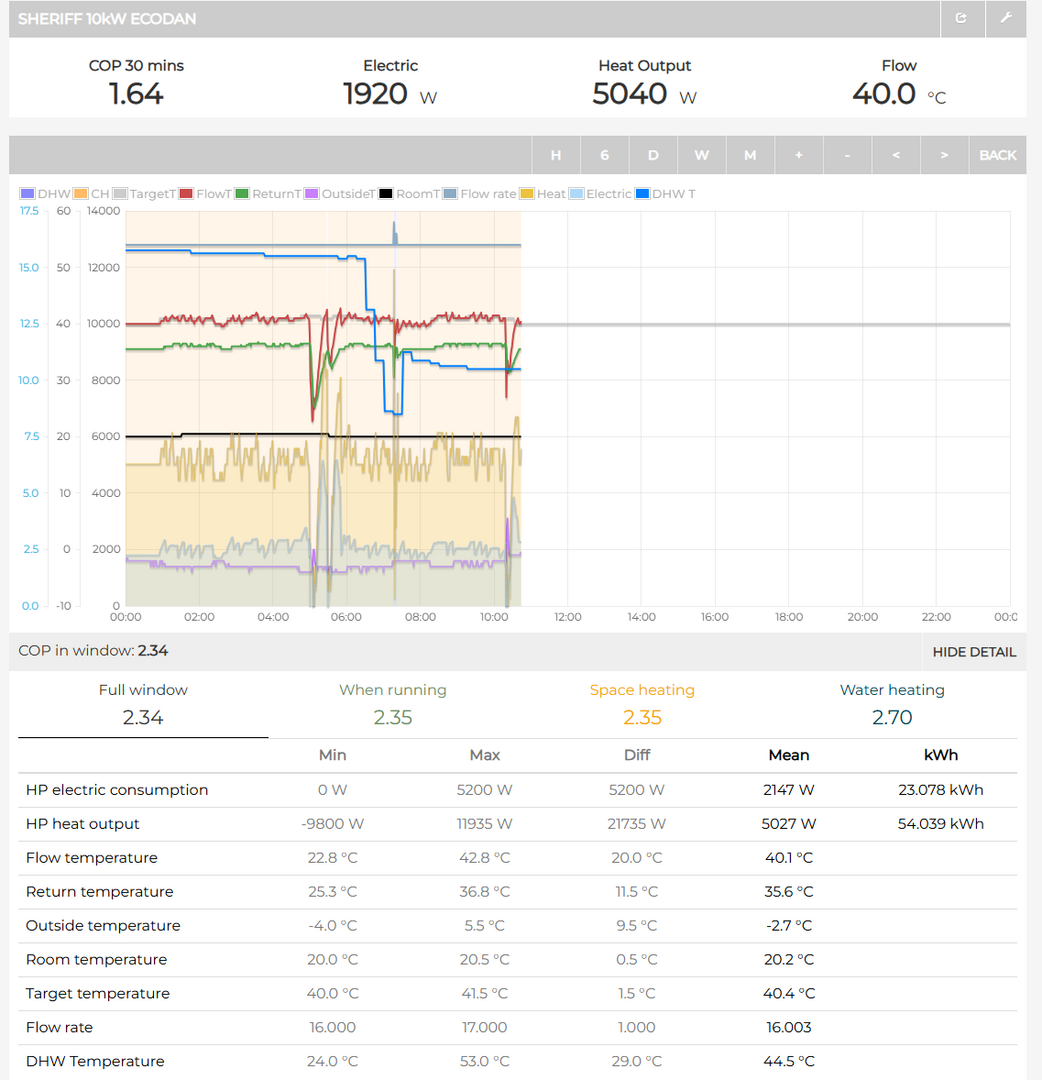Switch to the W (week) view

[702, 155]
